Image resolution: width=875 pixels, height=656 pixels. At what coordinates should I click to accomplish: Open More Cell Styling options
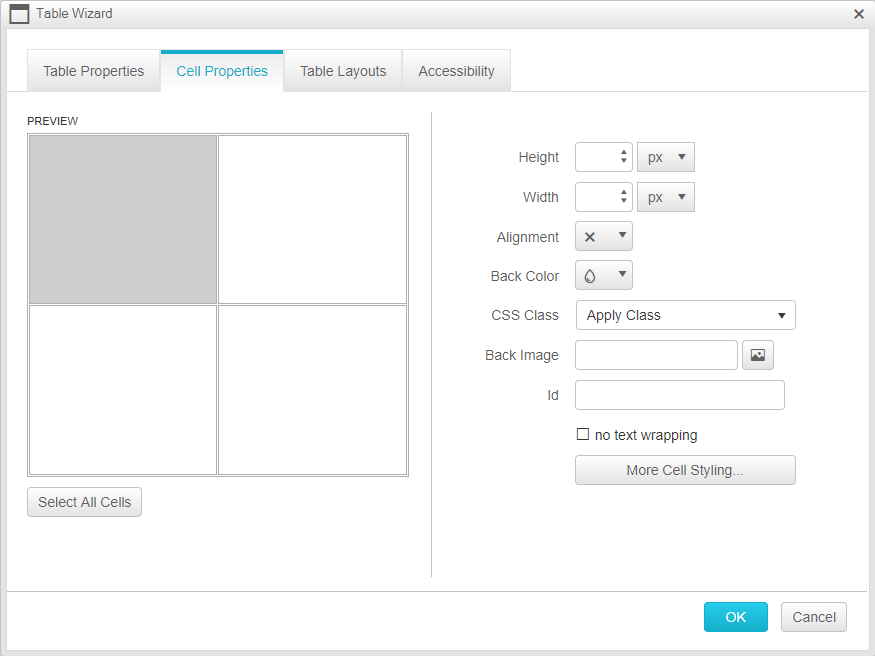tap(685, 470)
